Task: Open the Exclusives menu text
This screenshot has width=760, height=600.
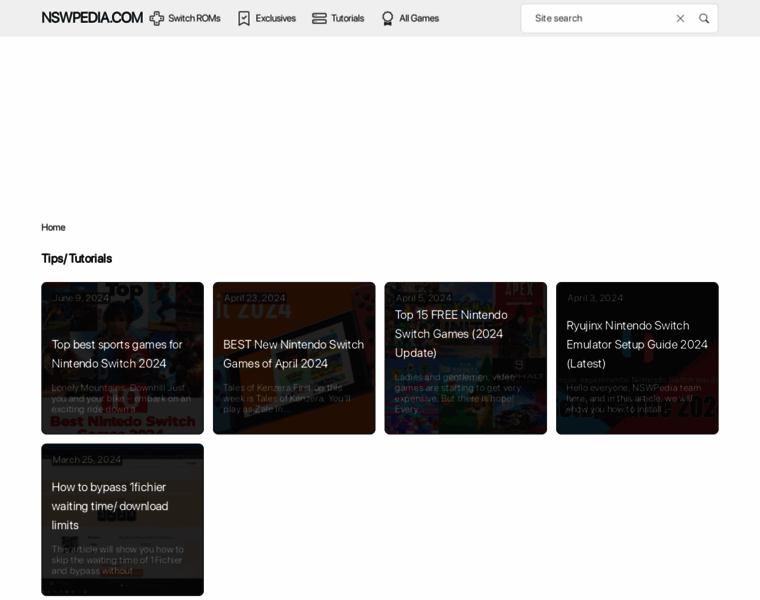Action: point(275,18)
